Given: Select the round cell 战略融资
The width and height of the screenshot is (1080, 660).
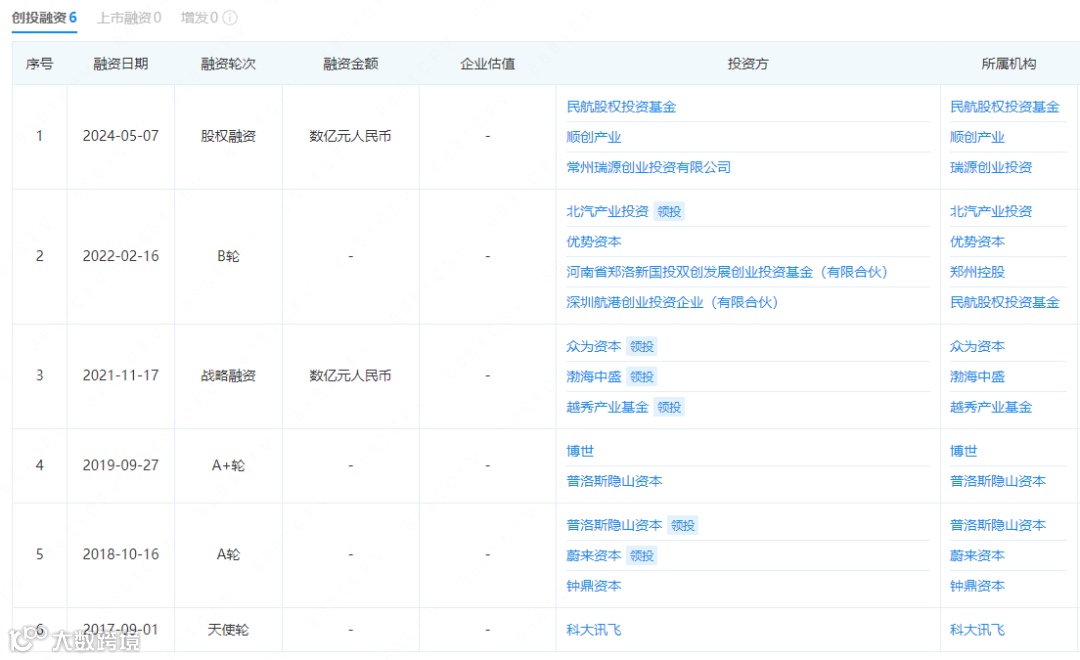Looking at the screenshot, I should 228,375.
